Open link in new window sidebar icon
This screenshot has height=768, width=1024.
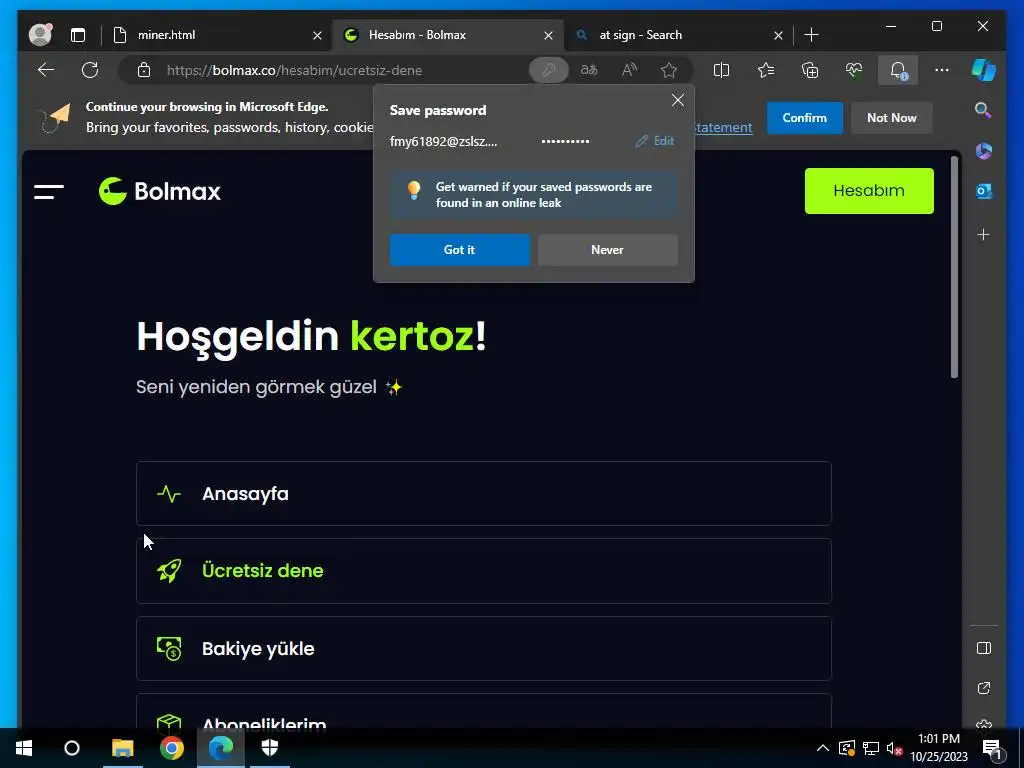pos(984,688)
